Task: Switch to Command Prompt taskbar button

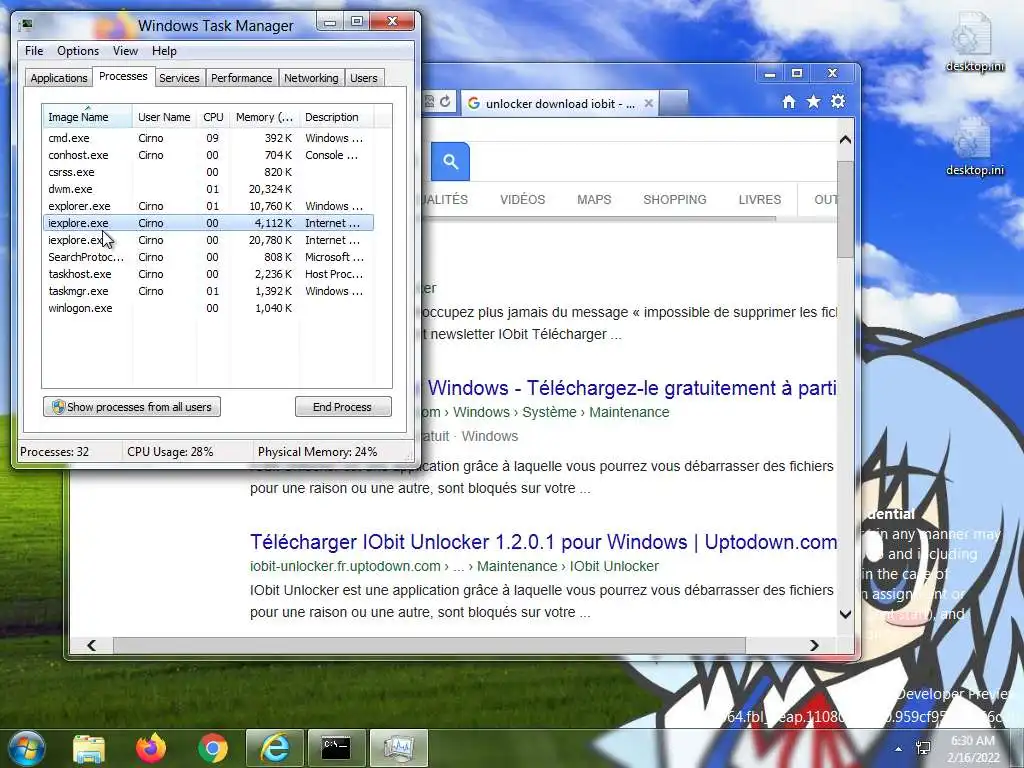Action: click(336, 748)
